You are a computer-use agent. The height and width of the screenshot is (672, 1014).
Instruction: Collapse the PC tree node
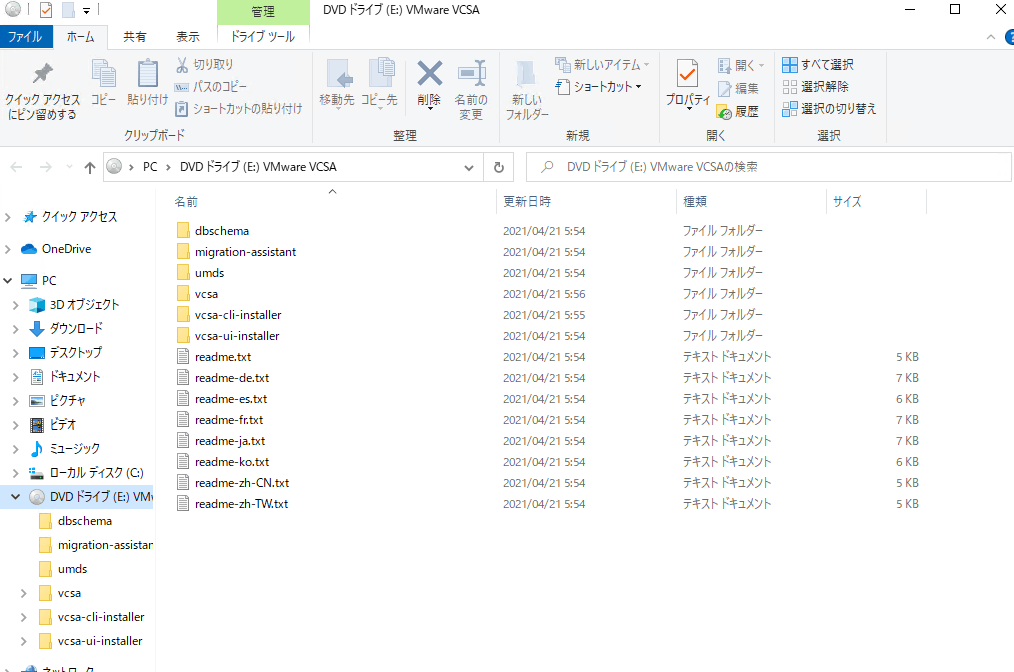(8, 281)
